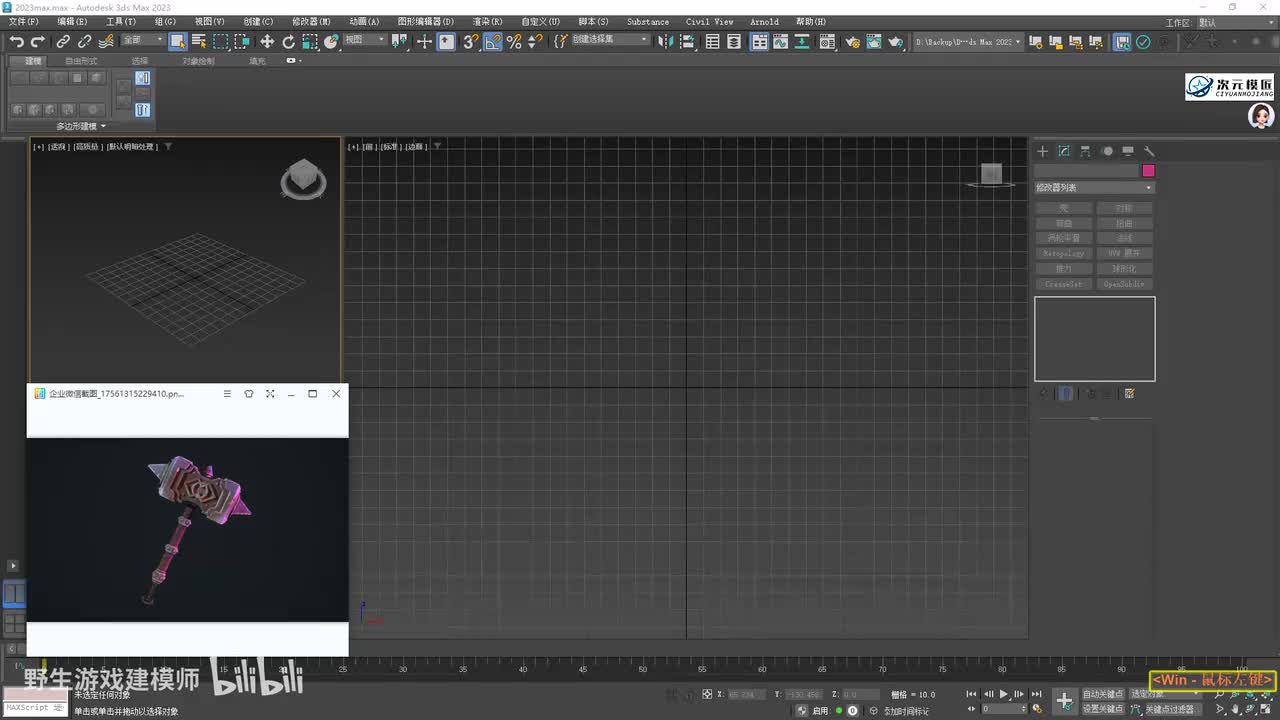Click the Render Production teapot icon

click(896, 42)
